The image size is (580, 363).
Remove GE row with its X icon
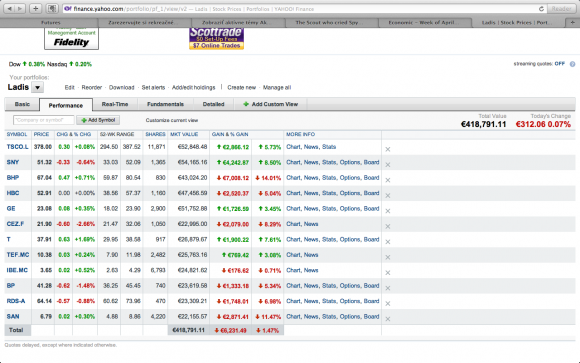pos(388,211)
